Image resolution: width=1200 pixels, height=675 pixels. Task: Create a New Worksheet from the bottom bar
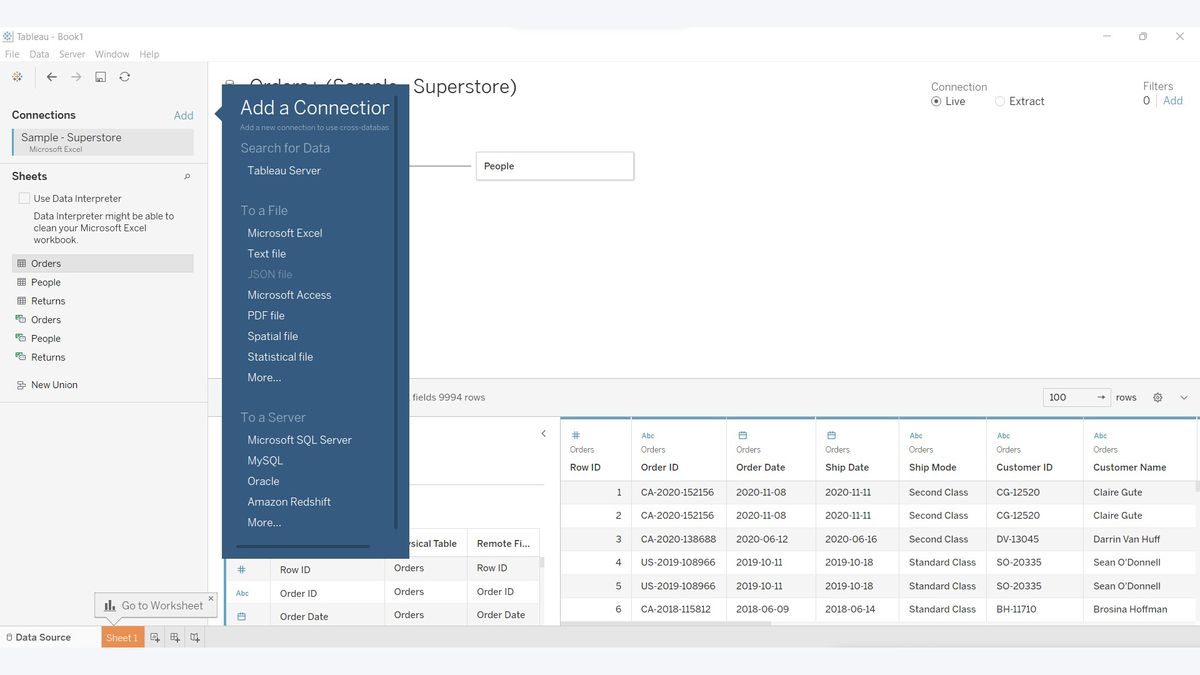[x=153, y=637]
